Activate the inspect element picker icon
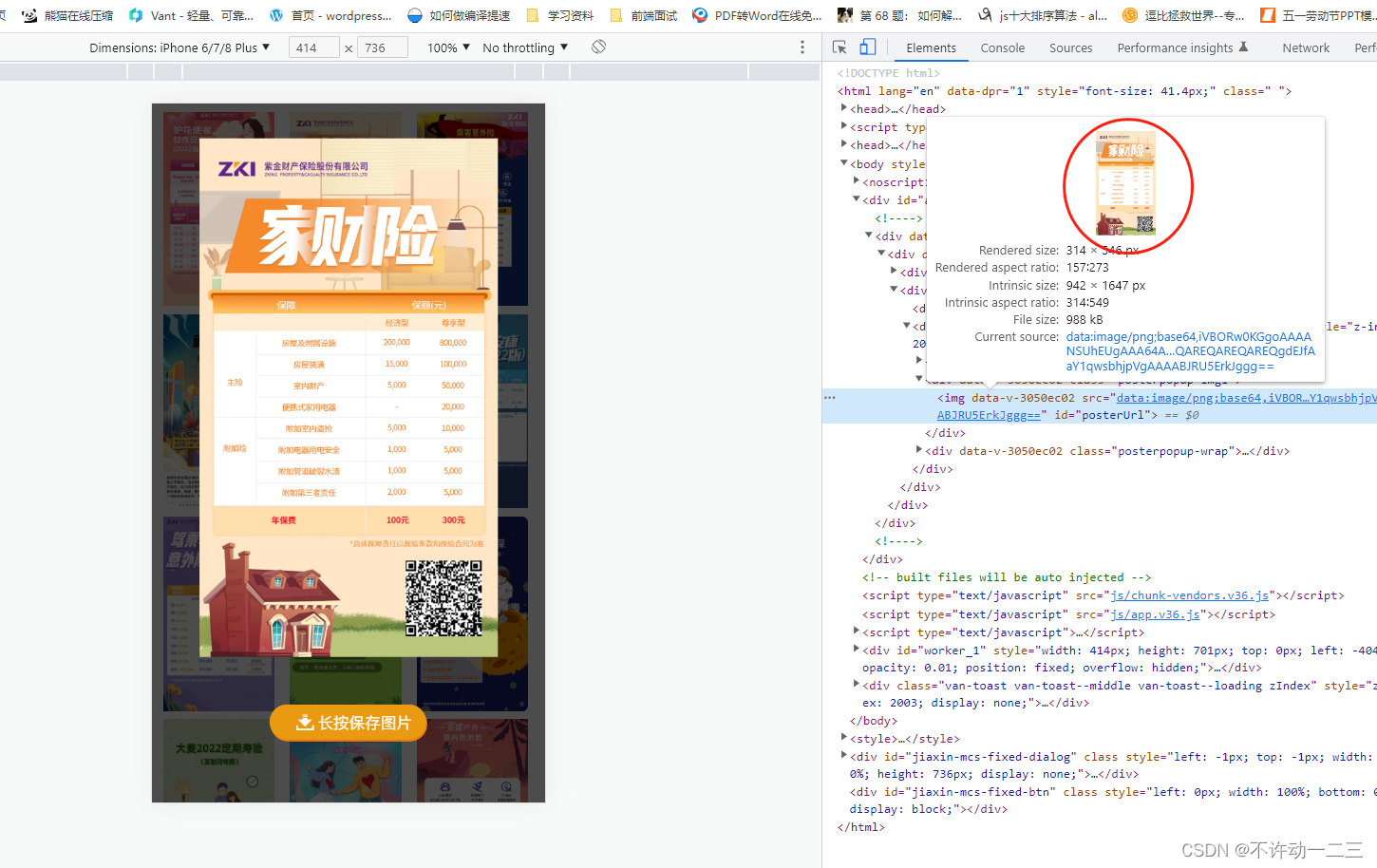Image resolution: width=1377 pixels, height=868 pixels. (x=839, y=47)
